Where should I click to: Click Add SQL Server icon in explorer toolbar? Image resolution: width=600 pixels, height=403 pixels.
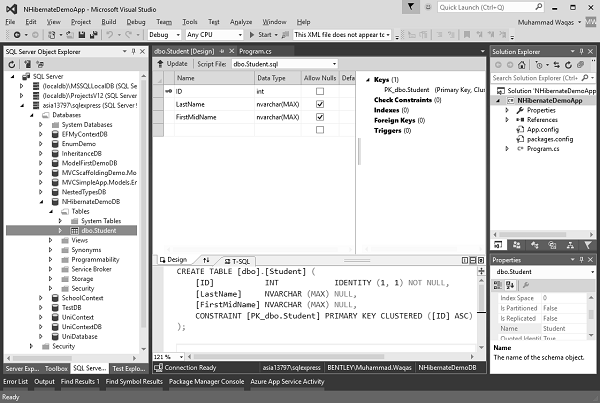[28, 64]
